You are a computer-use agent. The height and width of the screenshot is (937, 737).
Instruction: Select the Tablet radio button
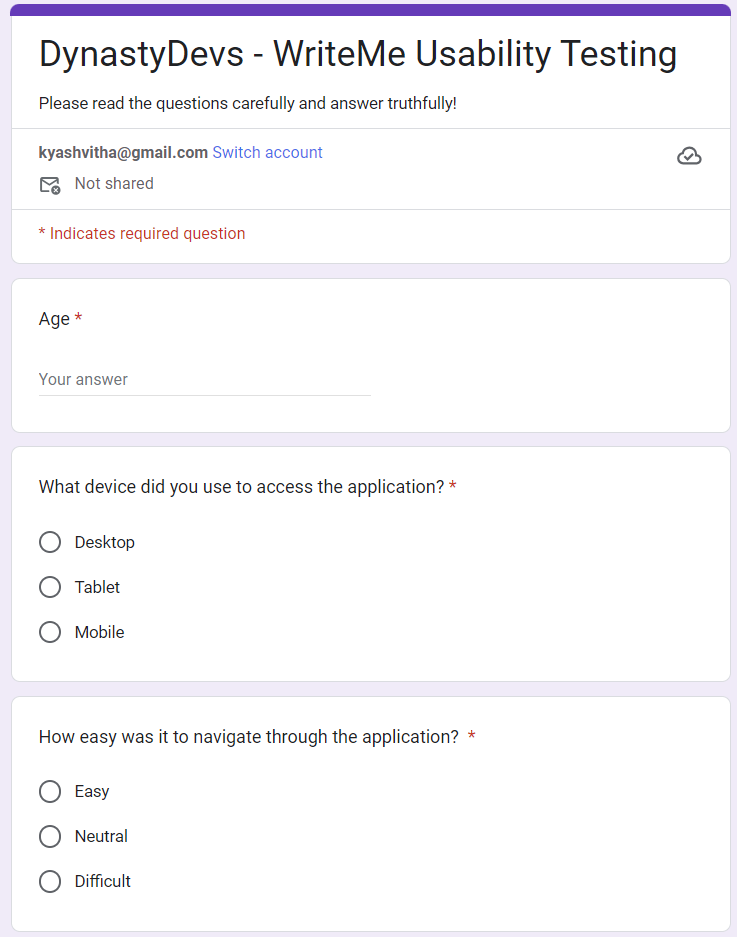[50, 587]
